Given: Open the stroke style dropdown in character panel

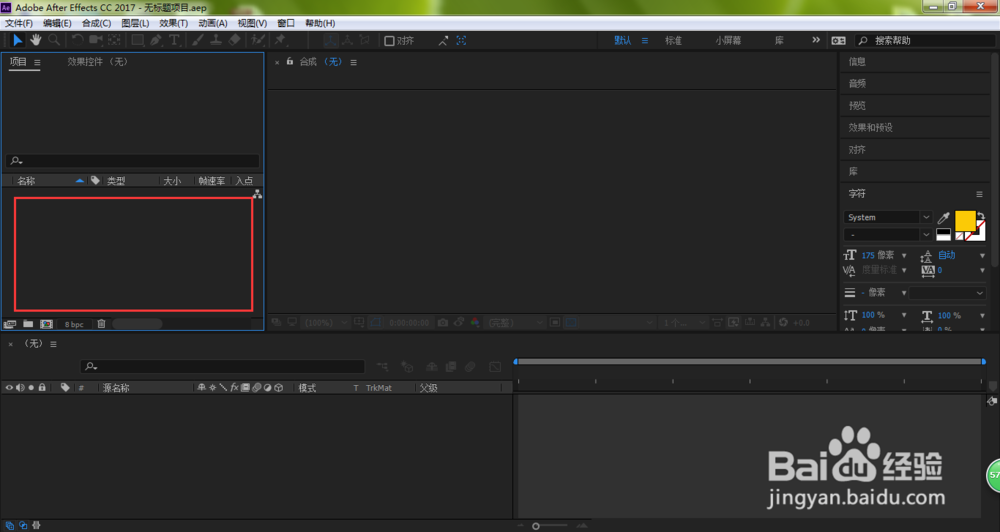Looking at the screenshot, I should pos(948,293).
